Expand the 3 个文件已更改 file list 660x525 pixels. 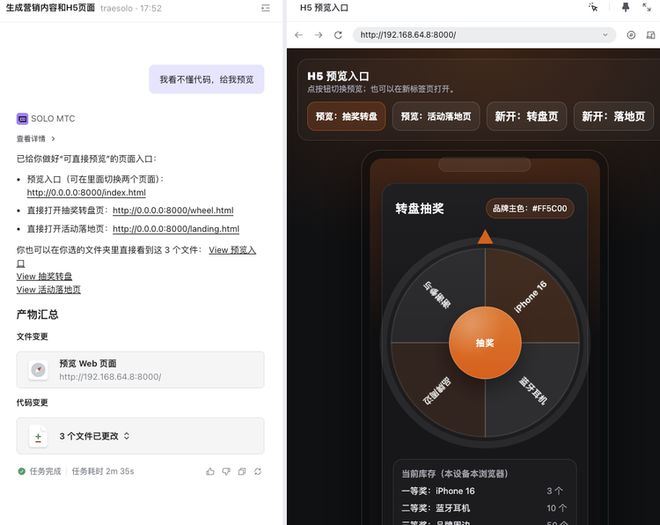click(x=127, y=436)
